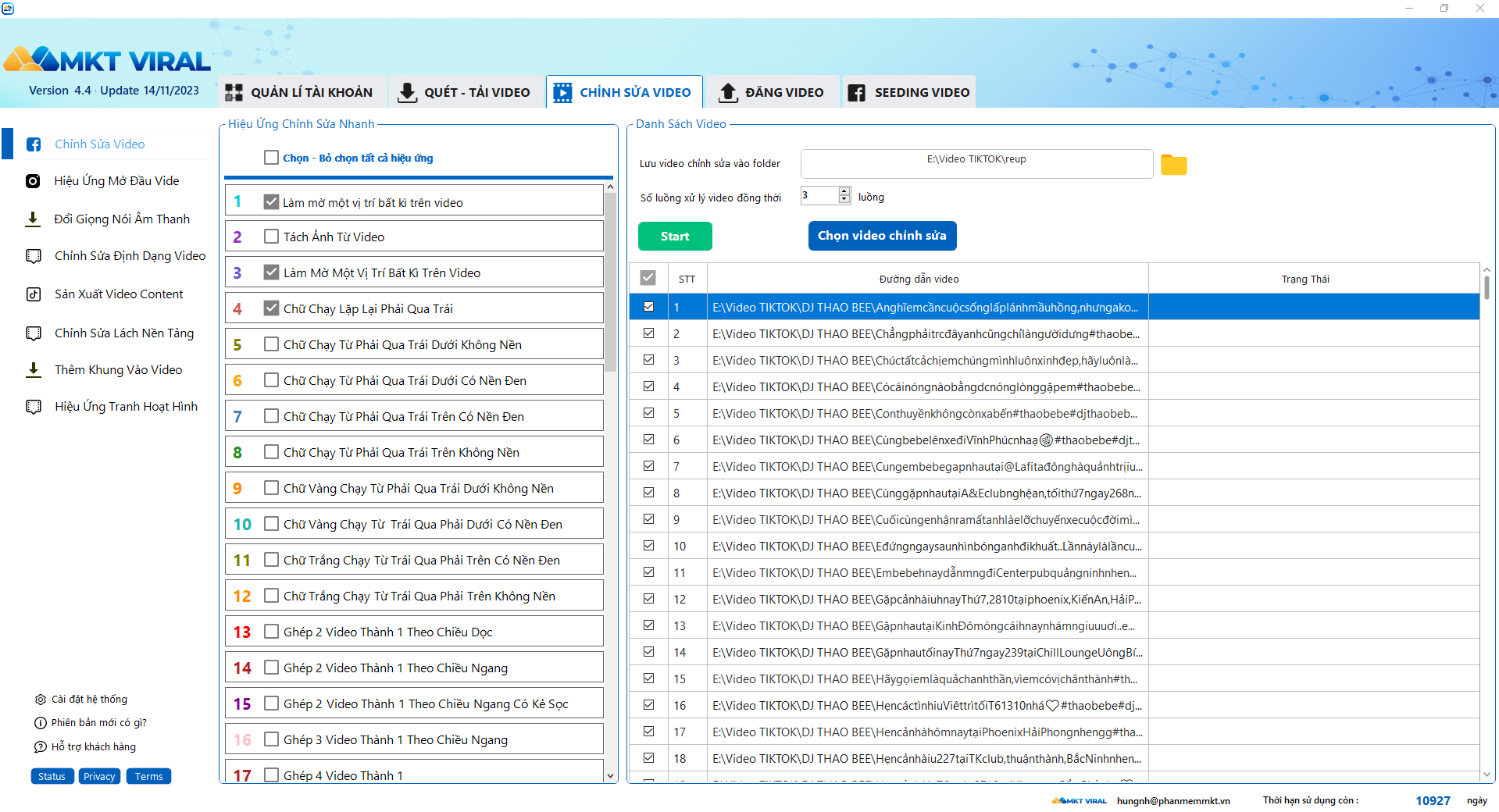1499x812 pixels.
Task: Check Ghép 3 Video Thành 1 Theo Chiều Ngang
Action: (x=271, y=739)
